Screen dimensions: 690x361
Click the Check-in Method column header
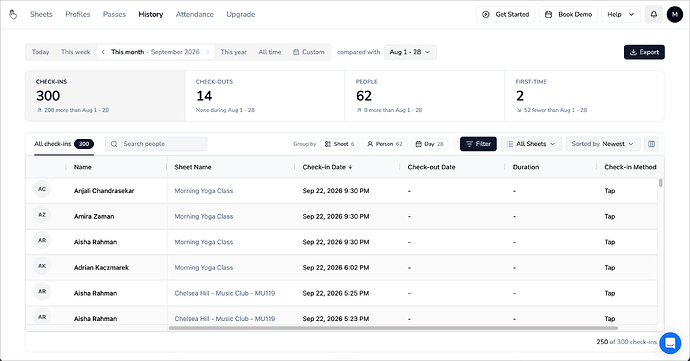630,167
